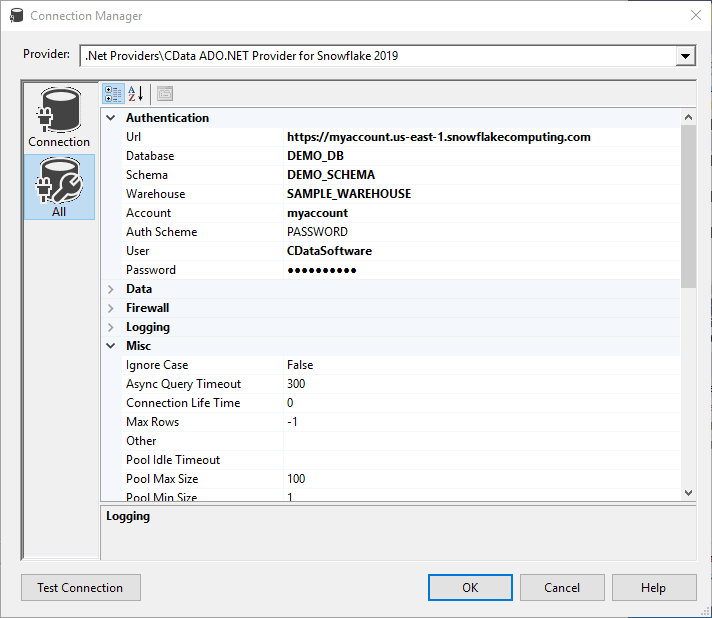Screen dimensions: 712x618
Task: Select the Schema property label
Action: (x=147, y=175)
